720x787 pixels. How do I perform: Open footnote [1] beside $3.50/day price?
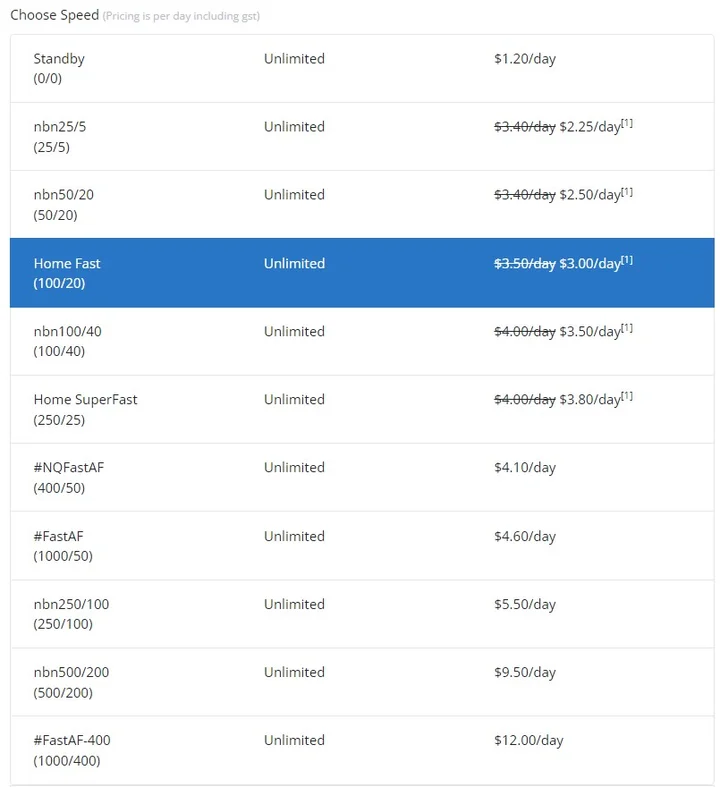click(x=627, y=328)
